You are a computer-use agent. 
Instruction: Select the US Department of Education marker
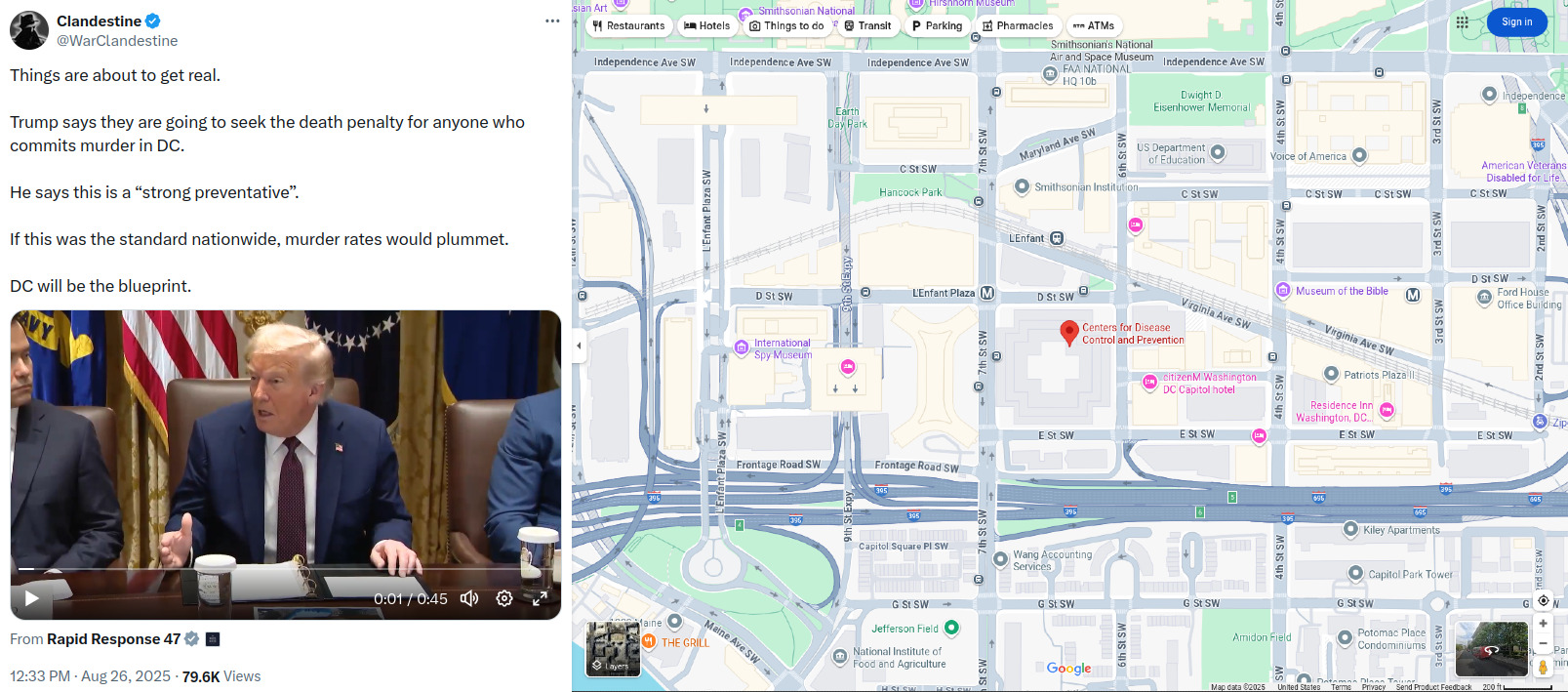point(1218,153)
